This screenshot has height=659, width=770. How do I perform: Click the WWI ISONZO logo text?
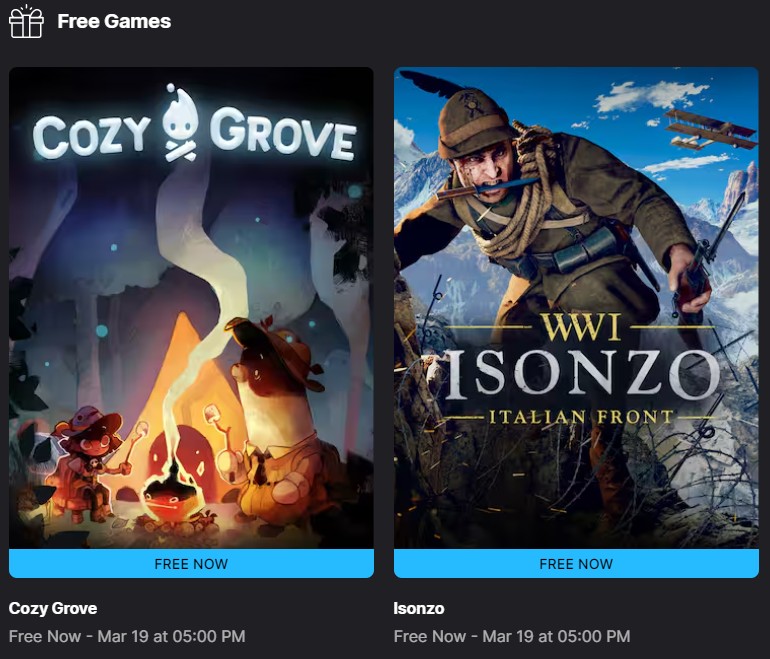click(580, 357)
